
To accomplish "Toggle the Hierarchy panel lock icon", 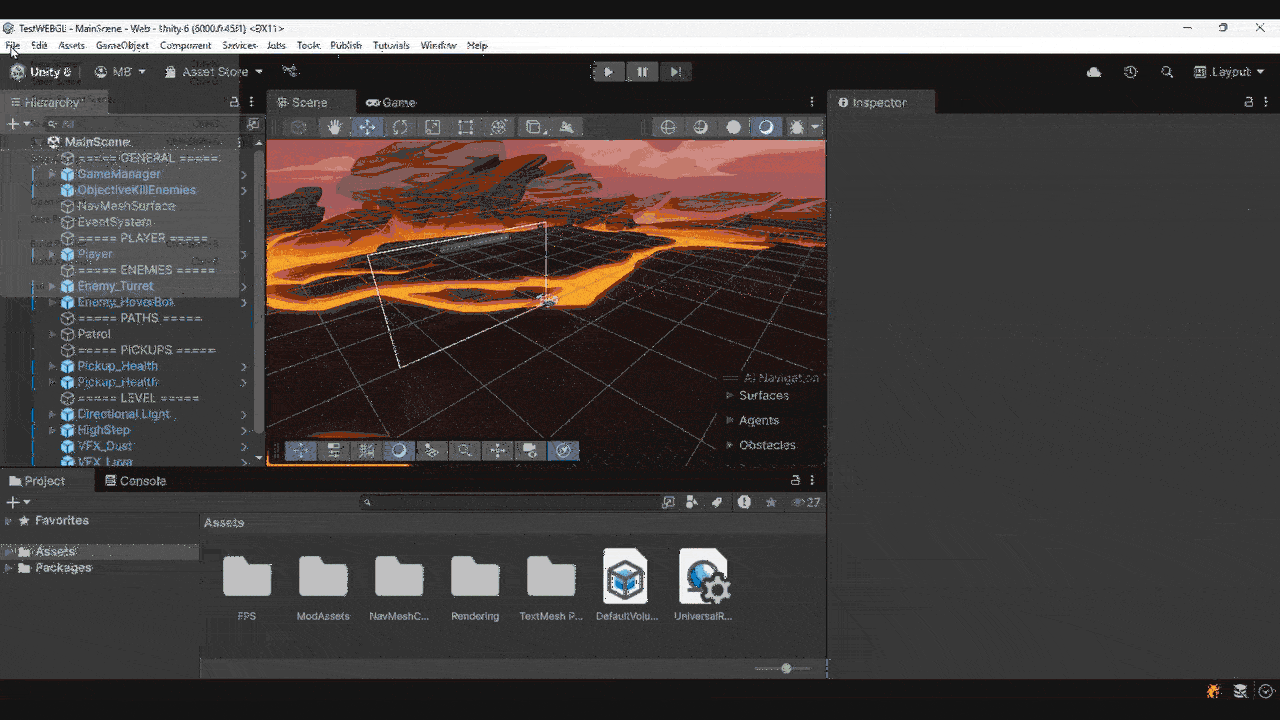I will (234, 102).
